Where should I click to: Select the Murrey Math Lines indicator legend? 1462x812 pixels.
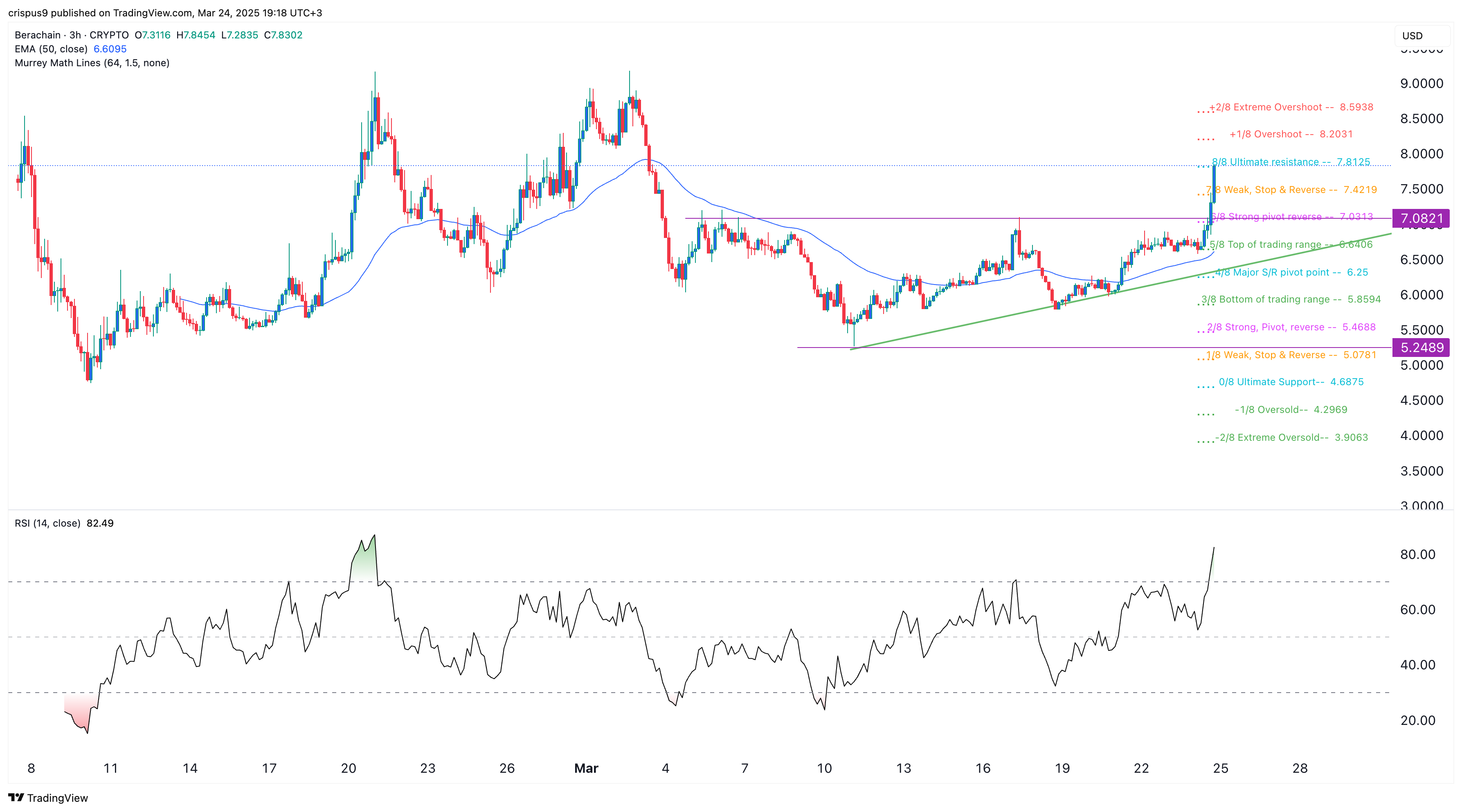pos(92,63)
